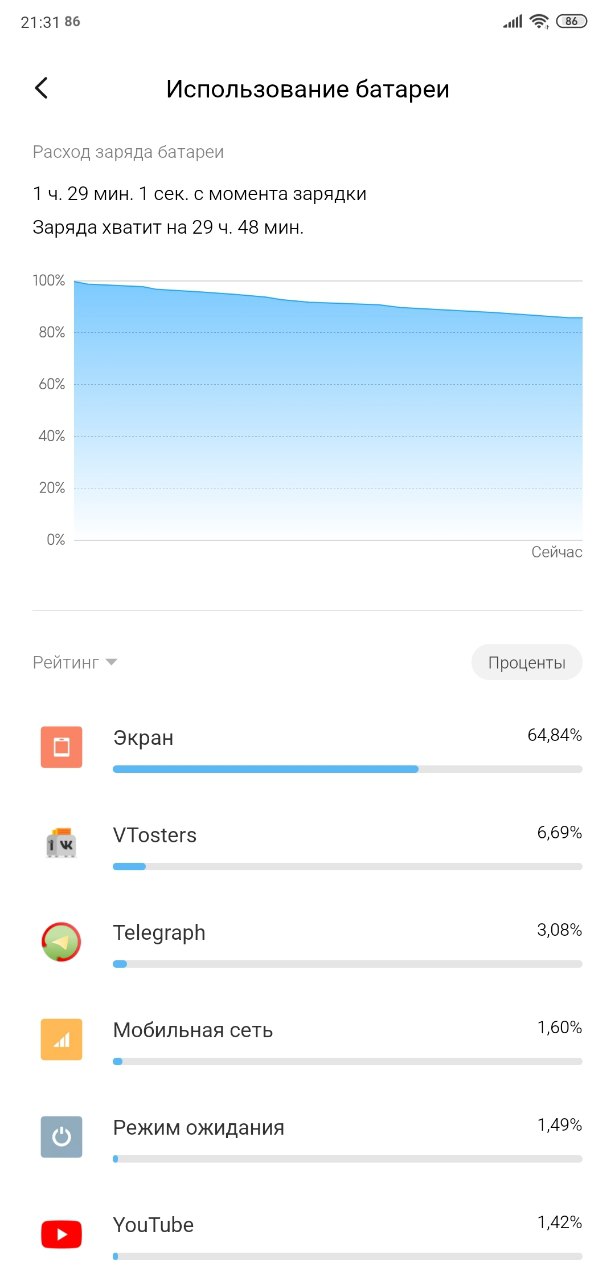
Task: Select the Режим ожидания power icon
Action: pos(61,1137)
